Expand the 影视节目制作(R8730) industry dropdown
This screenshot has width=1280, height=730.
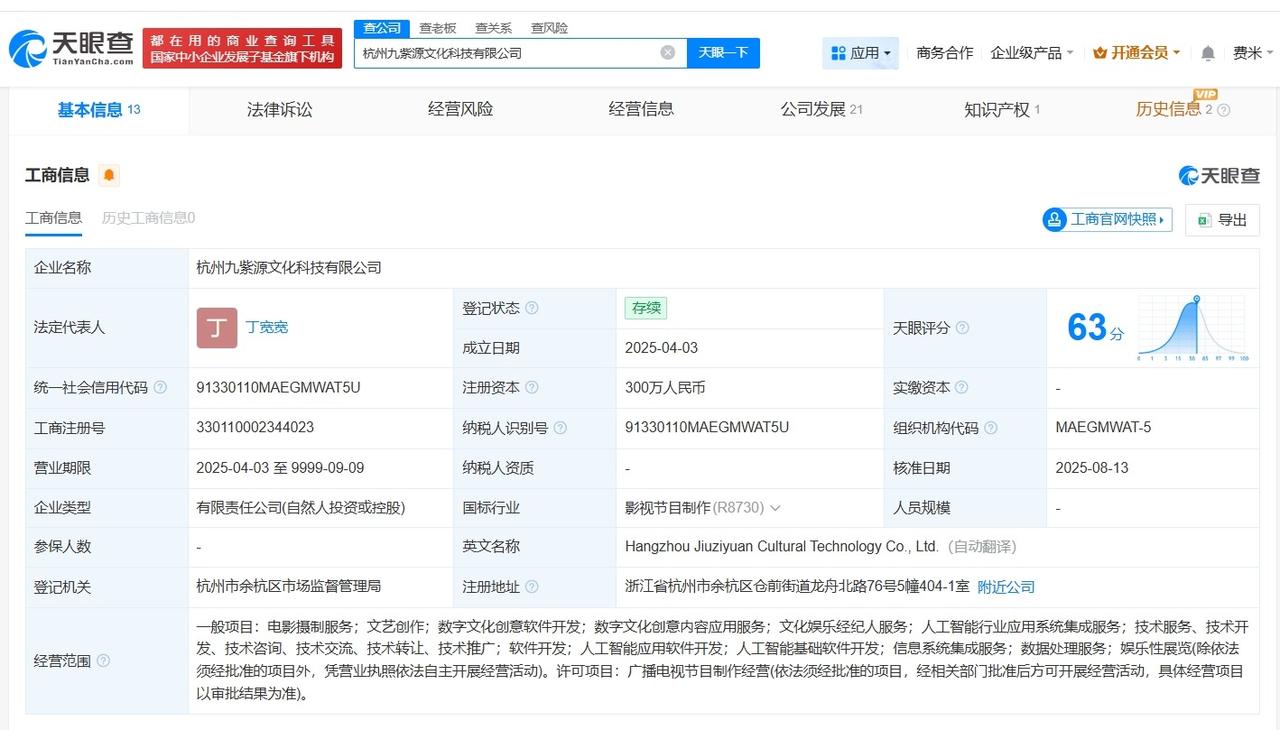pos(776,507)
